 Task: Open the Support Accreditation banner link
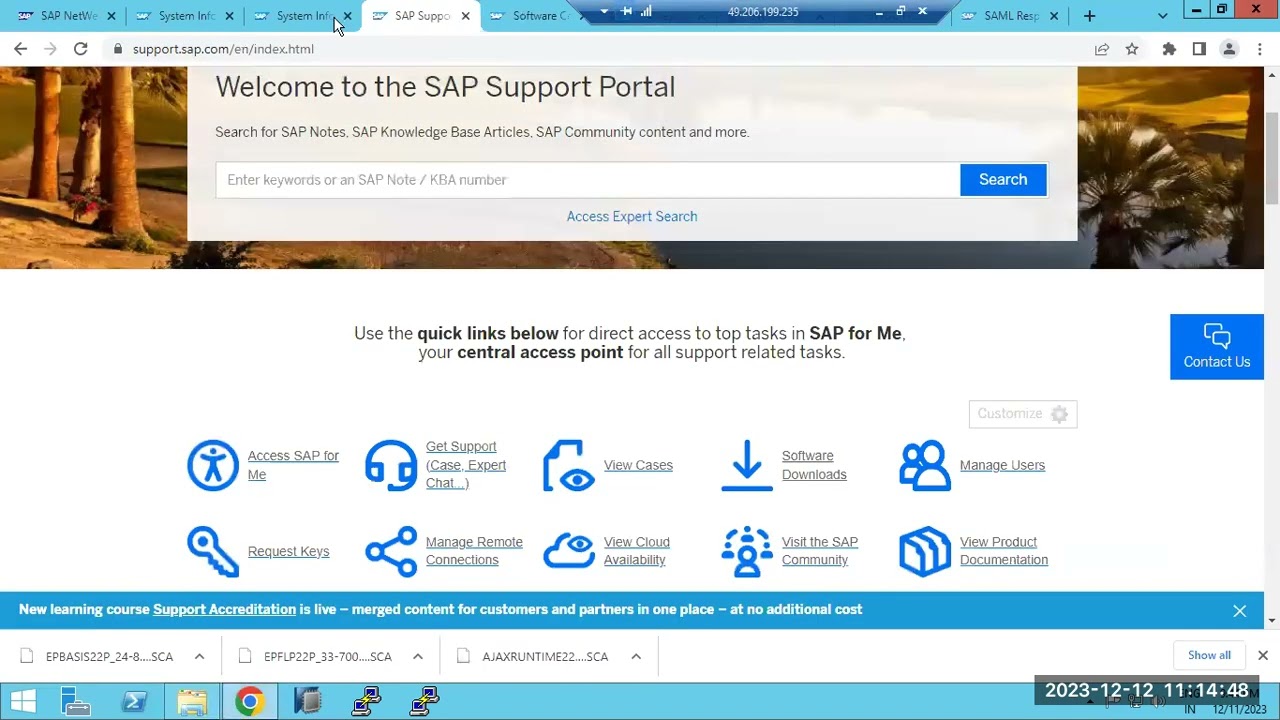click(224, 609)
